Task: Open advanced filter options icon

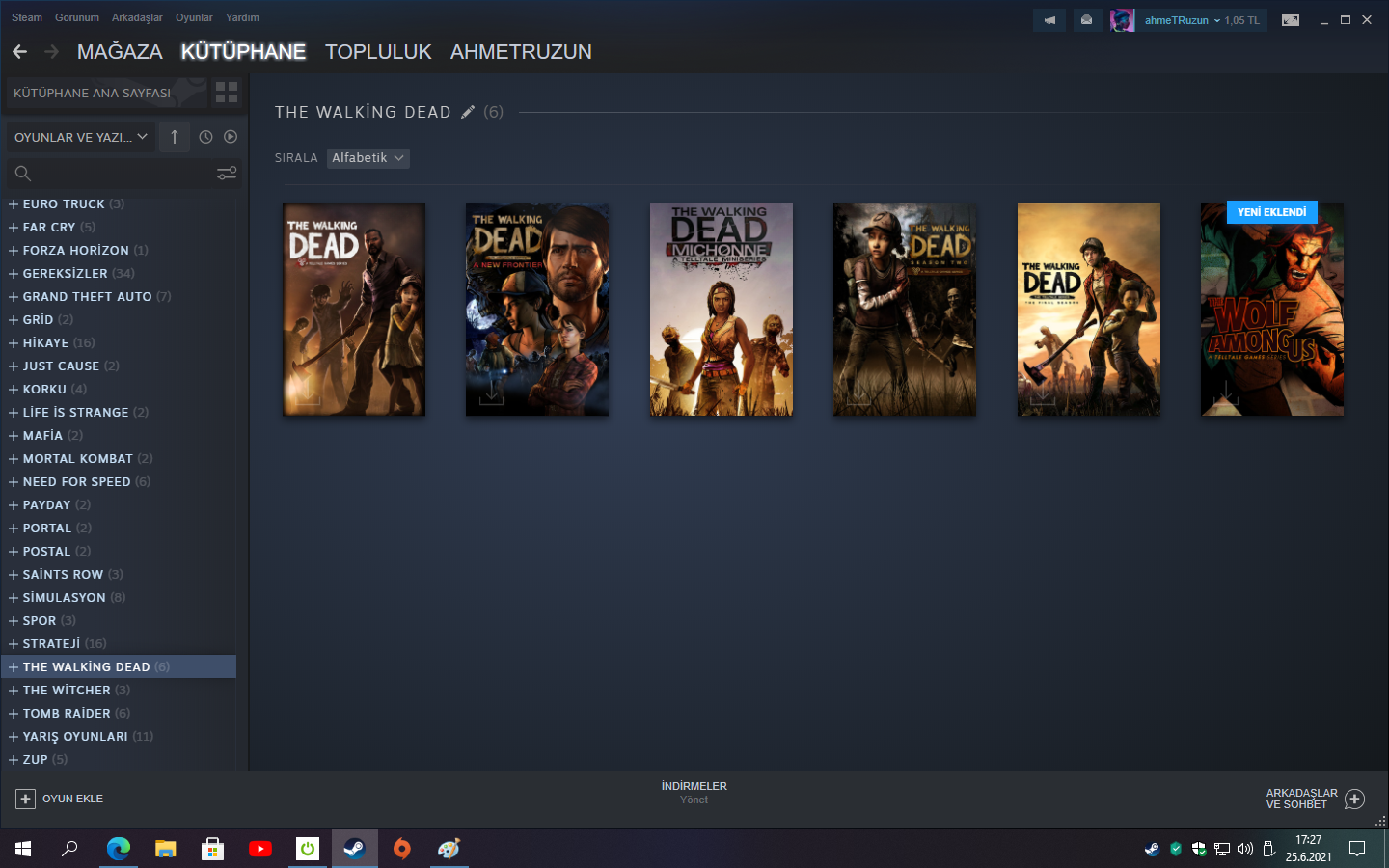Action: pyautogui.click(x=227, y=174)
